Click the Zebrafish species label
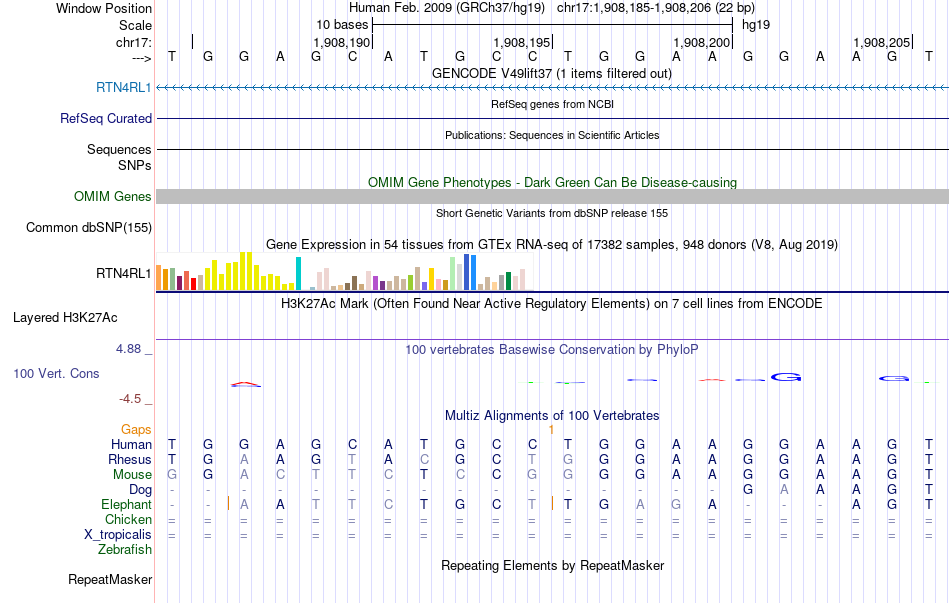 pos(125,549)
